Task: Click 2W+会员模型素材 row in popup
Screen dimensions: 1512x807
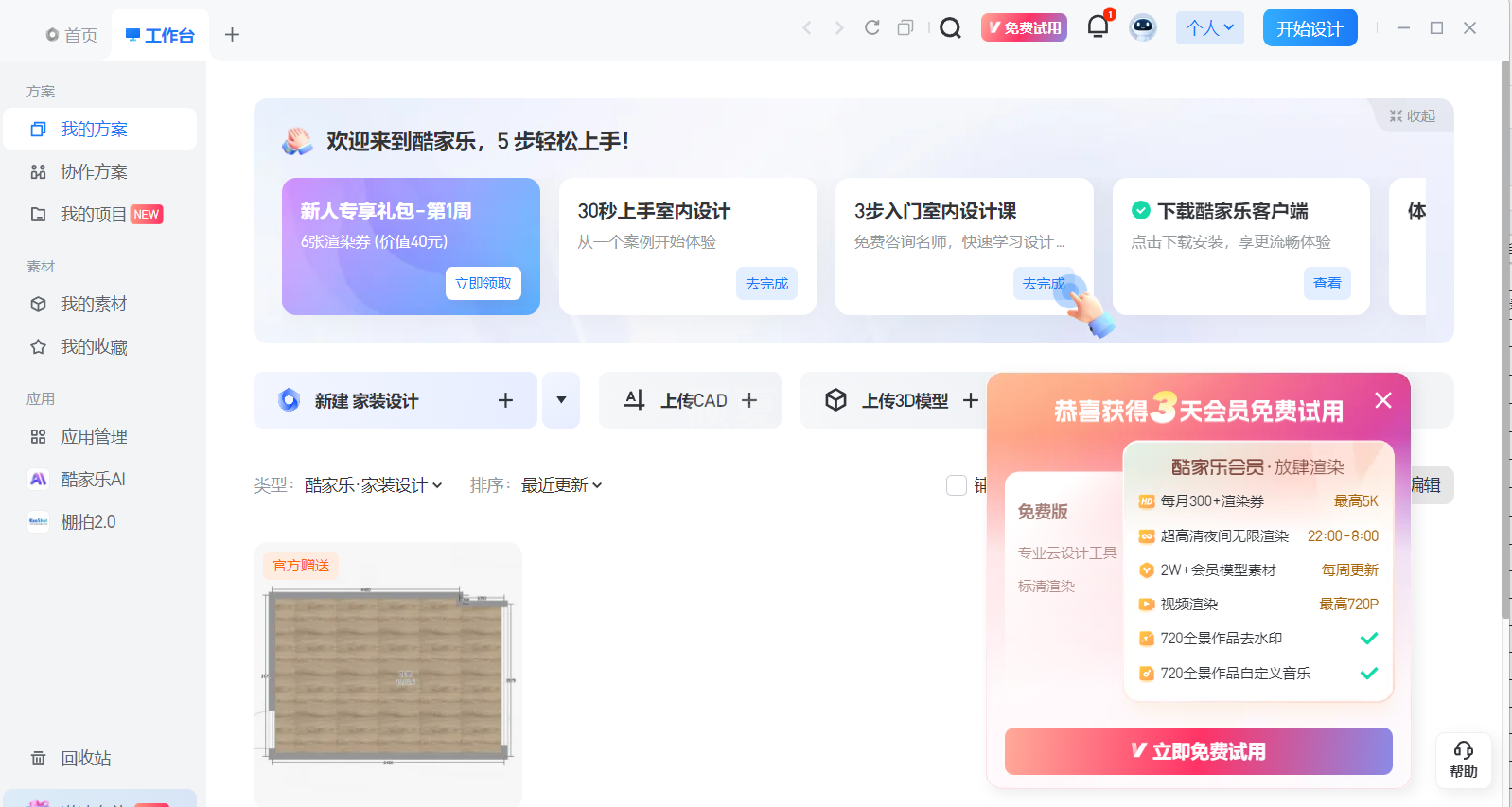Action: click(x=1258, y=570)
